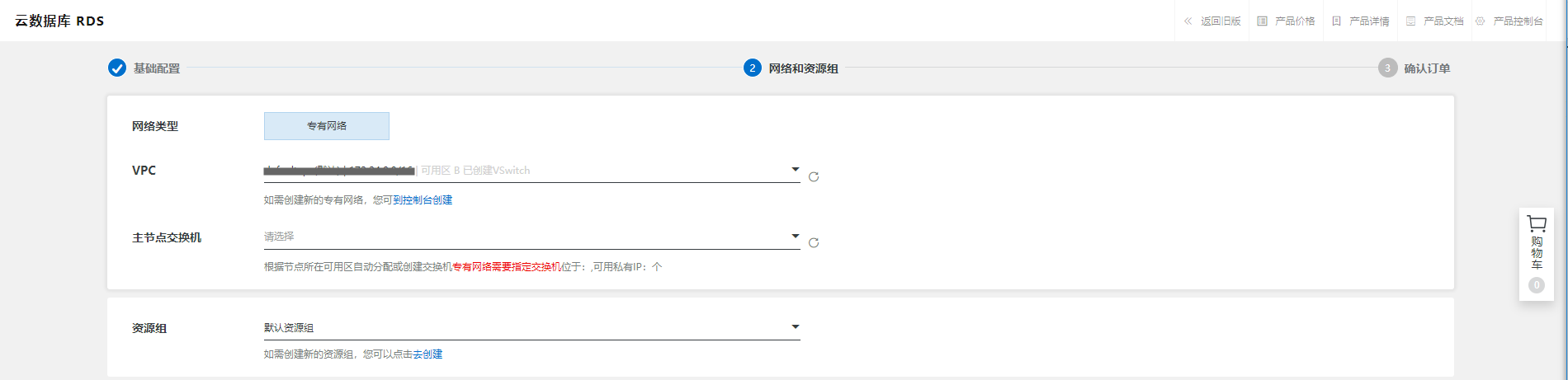Click the 基础配置 completed checkmark step
The height and width of the screenshot is (380, 1568).
tap(117, 68)
